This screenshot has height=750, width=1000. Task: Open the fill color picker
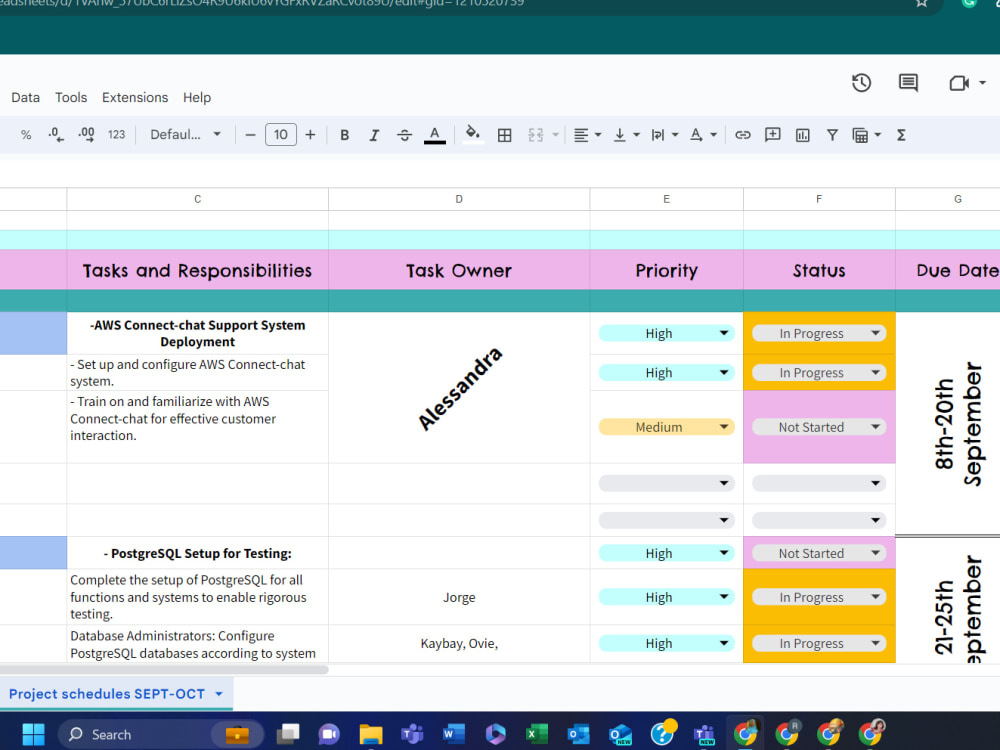click(x=472, y=134)
